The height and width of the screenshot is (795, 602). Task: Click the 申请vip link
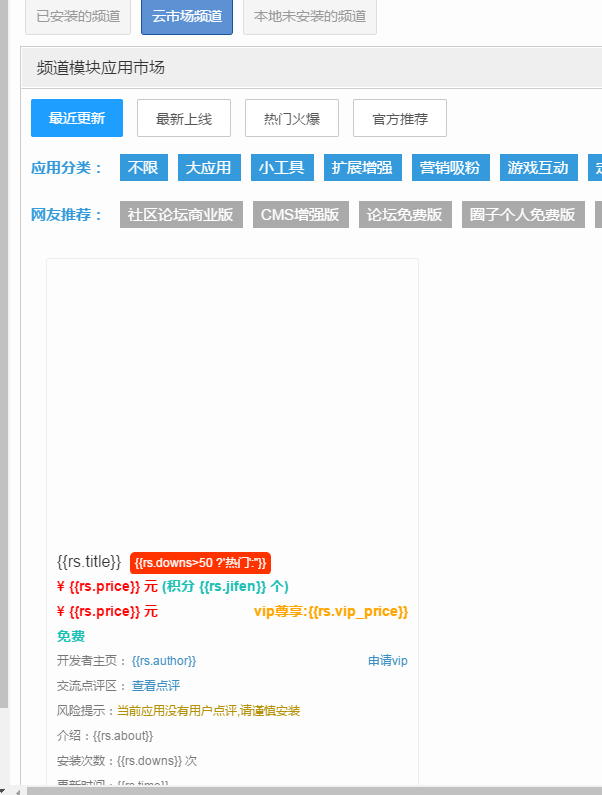click(x=387, y=661)
